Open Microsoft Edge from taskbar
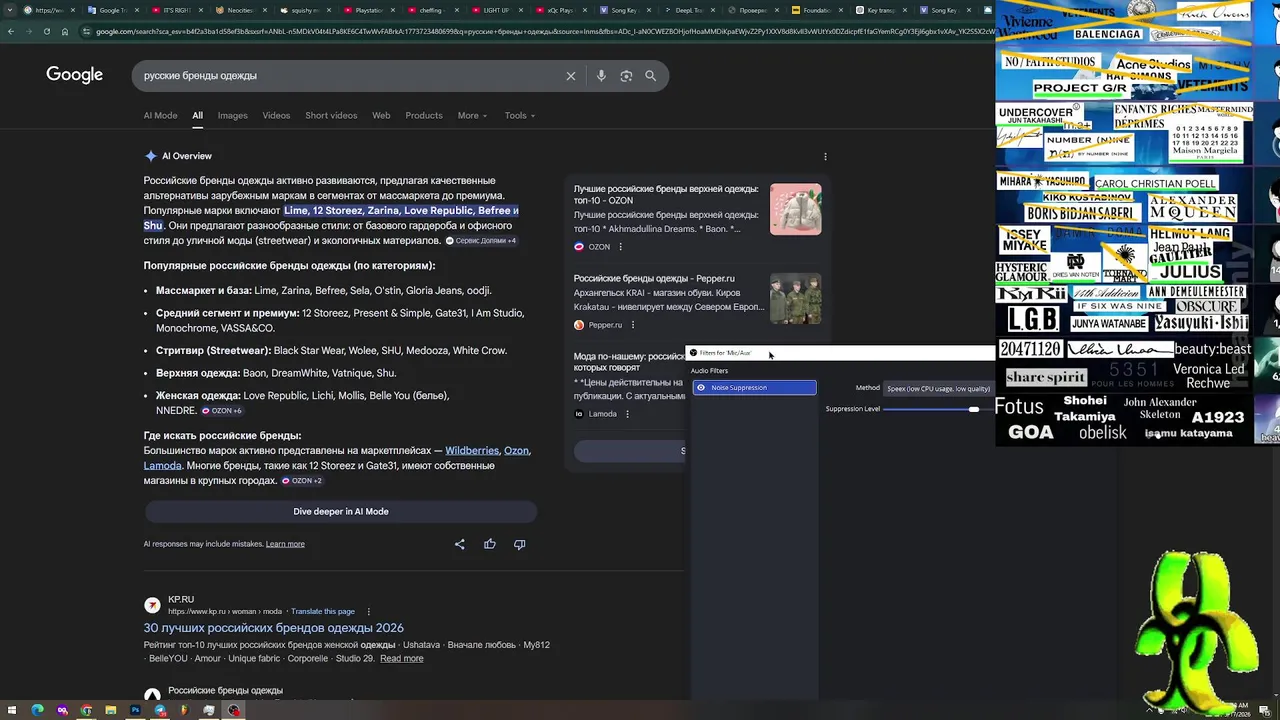Image resolution: width=1280 pixels, height=720 pixels. pyautogui.click(x=37, y=710)
